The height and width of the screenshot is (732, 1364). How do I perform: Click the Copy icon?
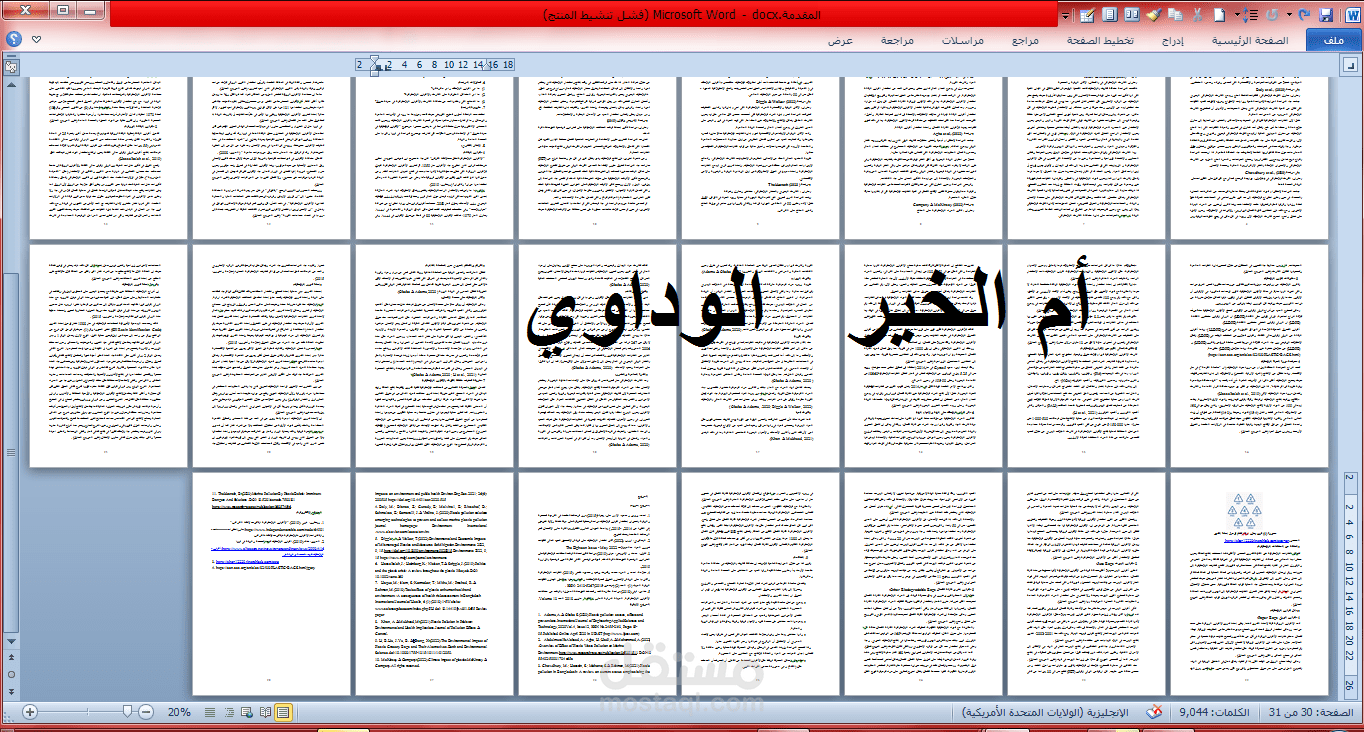(1175, 15)
